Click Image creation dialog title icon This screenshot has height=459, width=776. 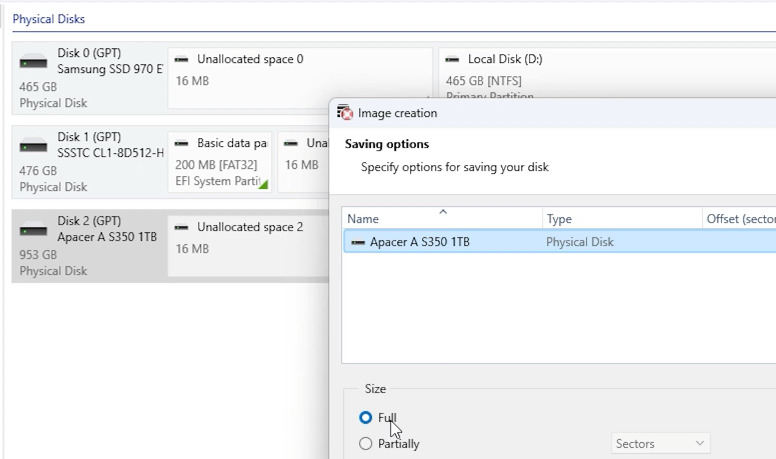345,112
